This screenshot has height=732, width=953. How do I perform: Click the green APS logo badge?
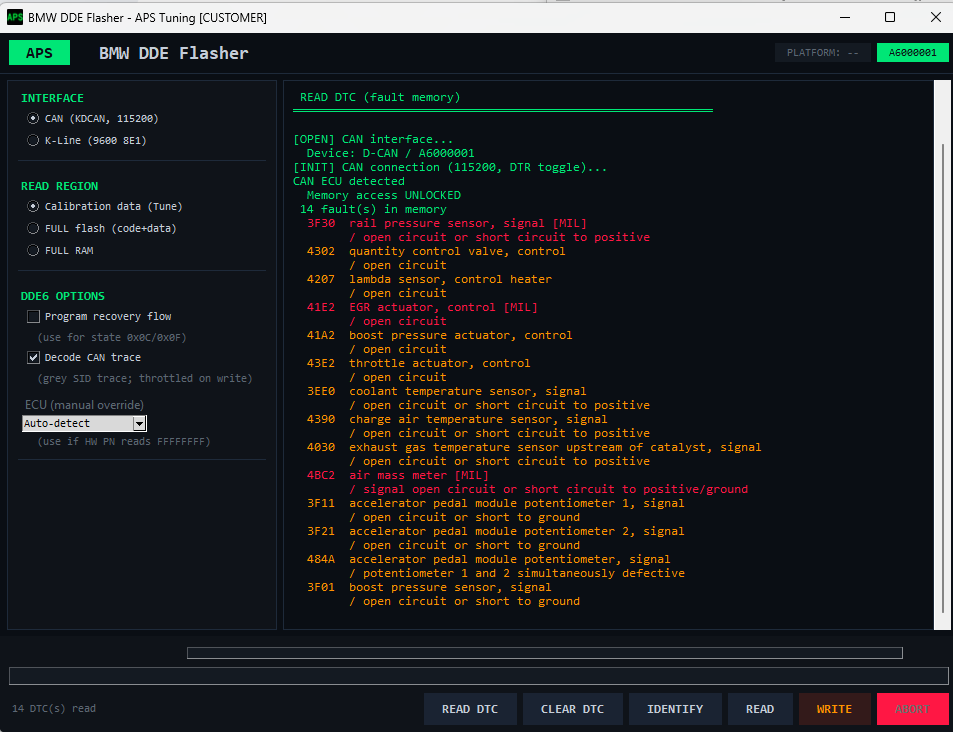tap(40, 53)
